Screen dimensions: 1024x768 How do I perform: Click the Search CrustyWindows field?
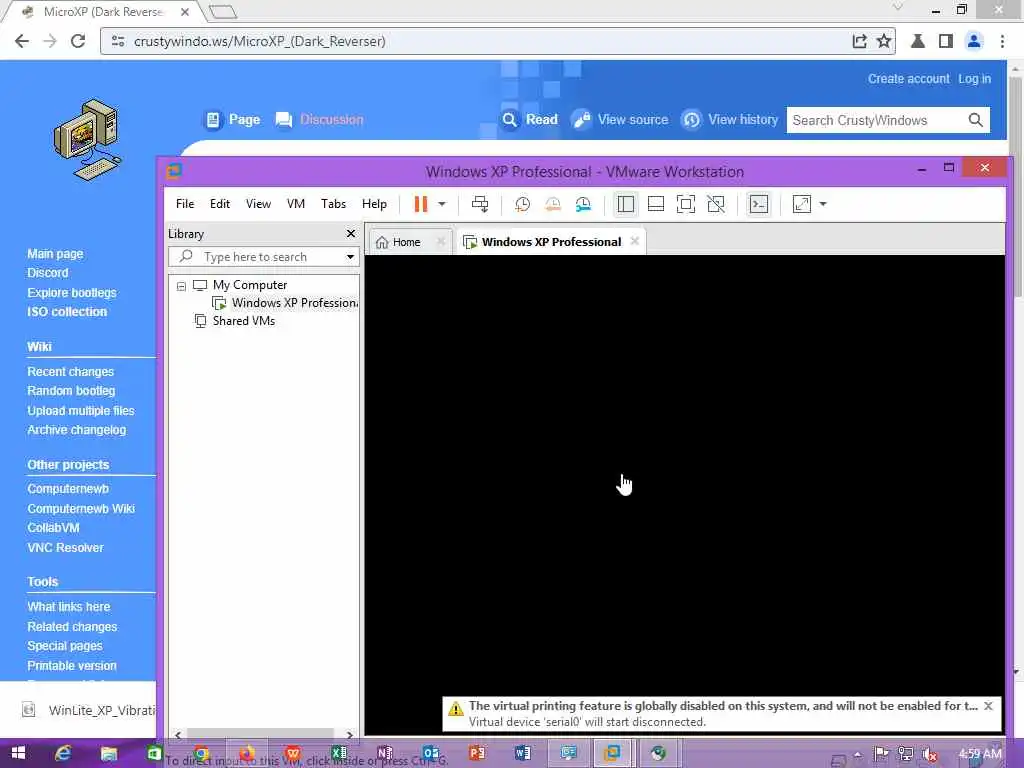[x=875, y=120]
